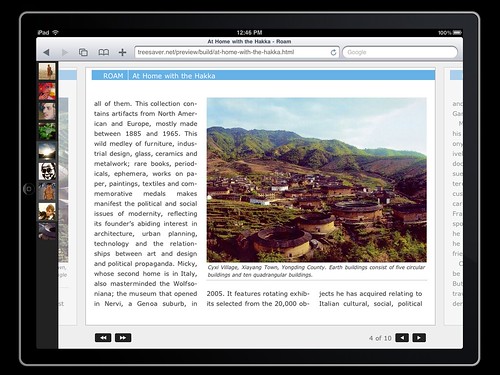Focus the treesaver.net URL address field
Viewport: 500px width, 375px height.
[x=237, y=52]
